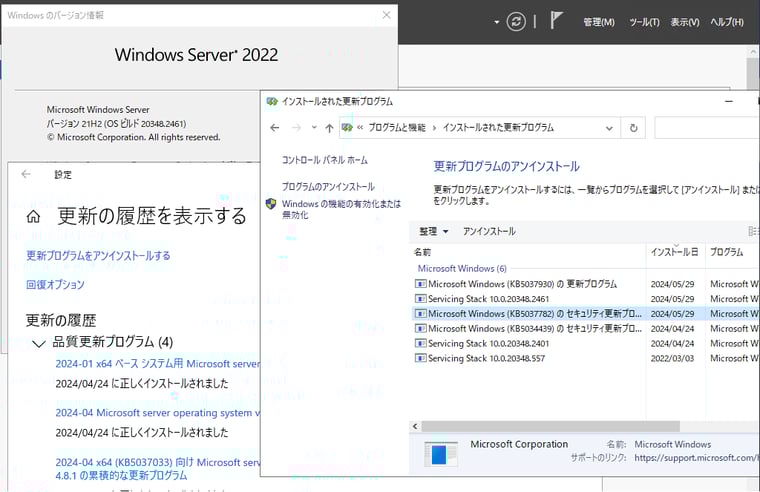Sort by インストール日 column header
Image resolution: width=760 pixels, height=492 pixels.
click(674, 252)
